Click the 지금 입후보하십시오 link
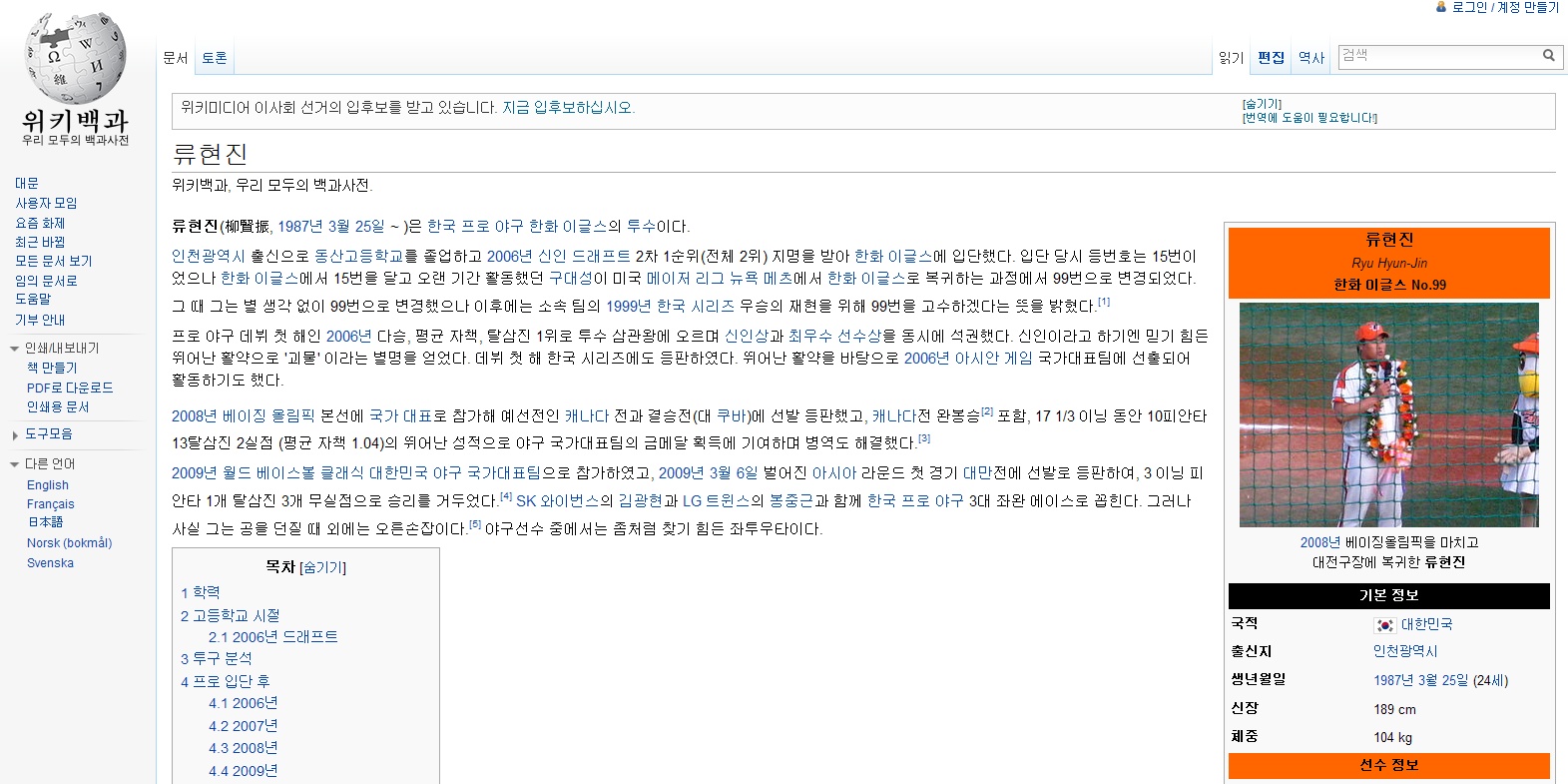Image resolution: width=1568 pixels, height=784 pixels. pos(568,108)
